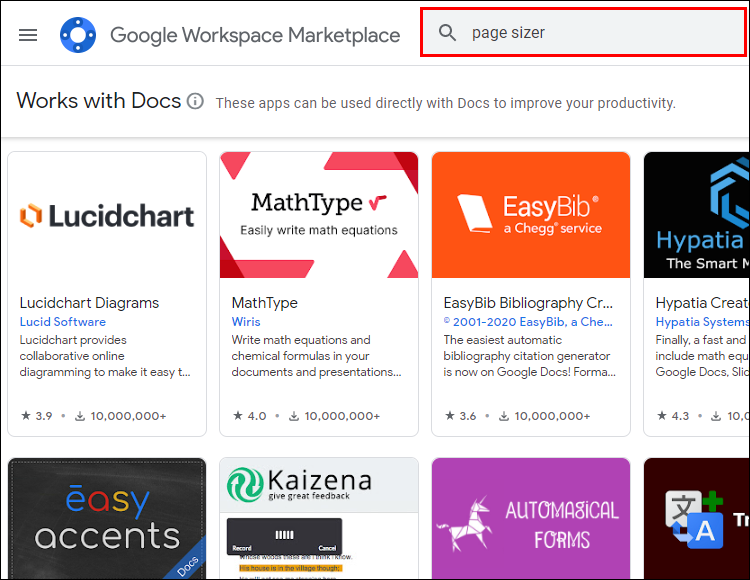Click Lucidchart's 10,000,000+ install count
This screenshot has width=750, height=580.
click(x=129, y=416)
